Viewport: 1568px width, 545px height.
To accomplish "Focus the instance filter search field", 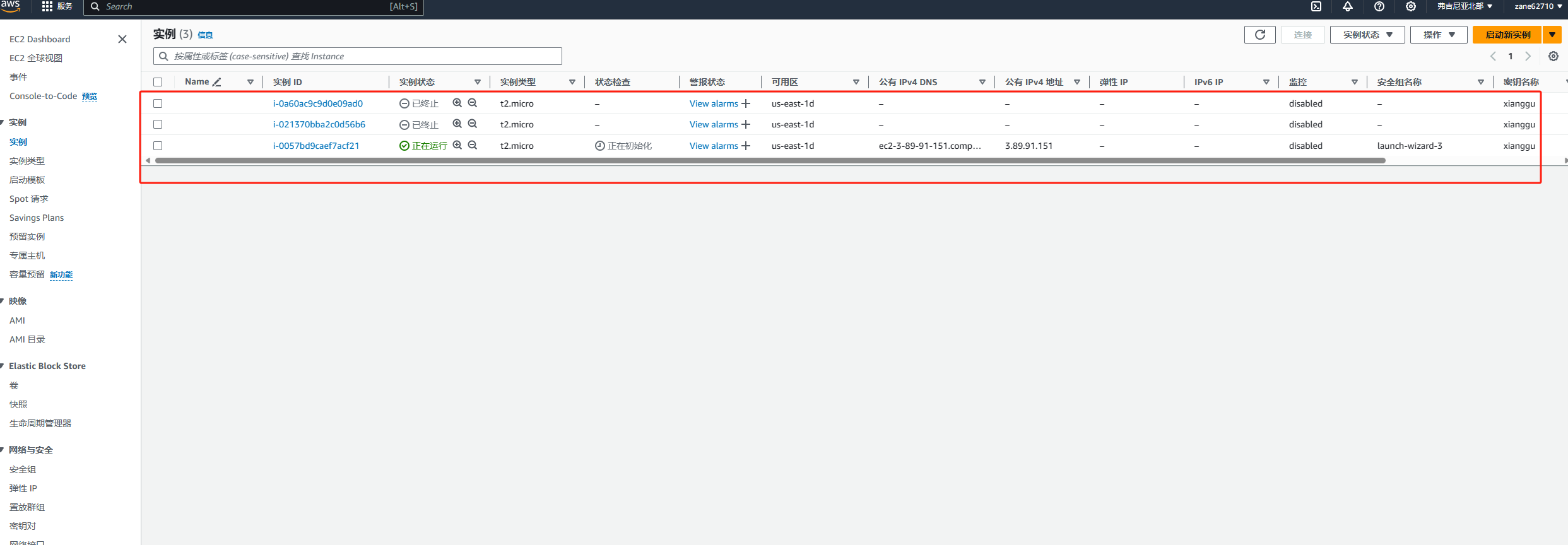I will 358,56.
